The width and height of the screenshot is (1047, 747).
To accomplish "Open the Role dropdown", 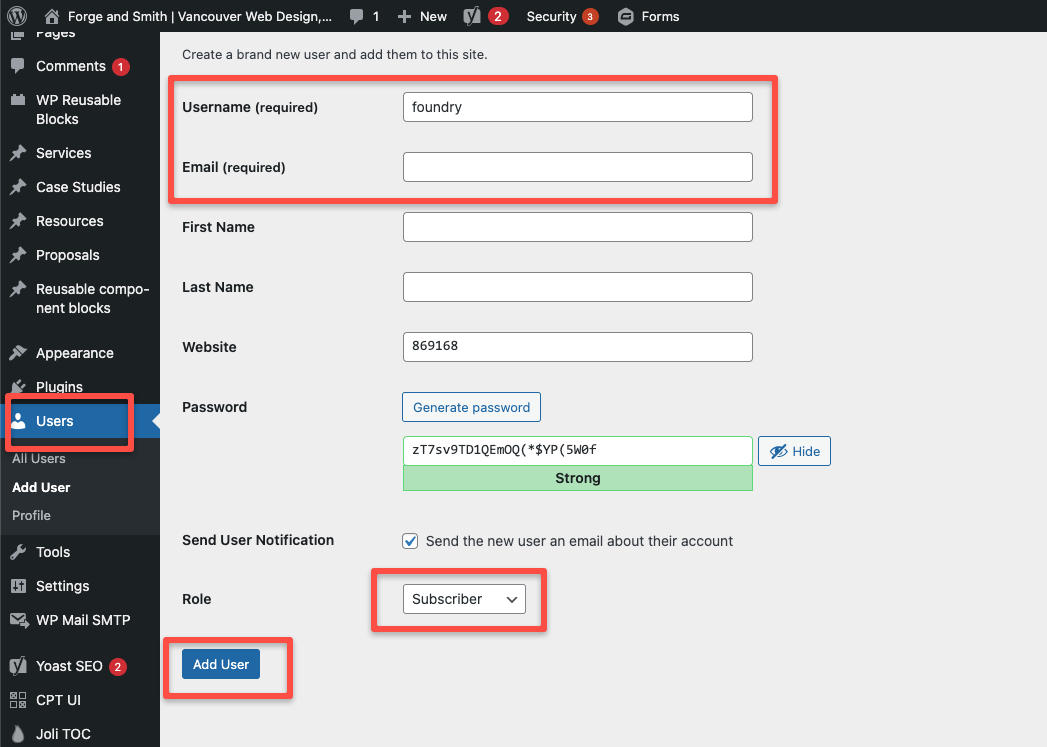I will [x=464, y=599].
